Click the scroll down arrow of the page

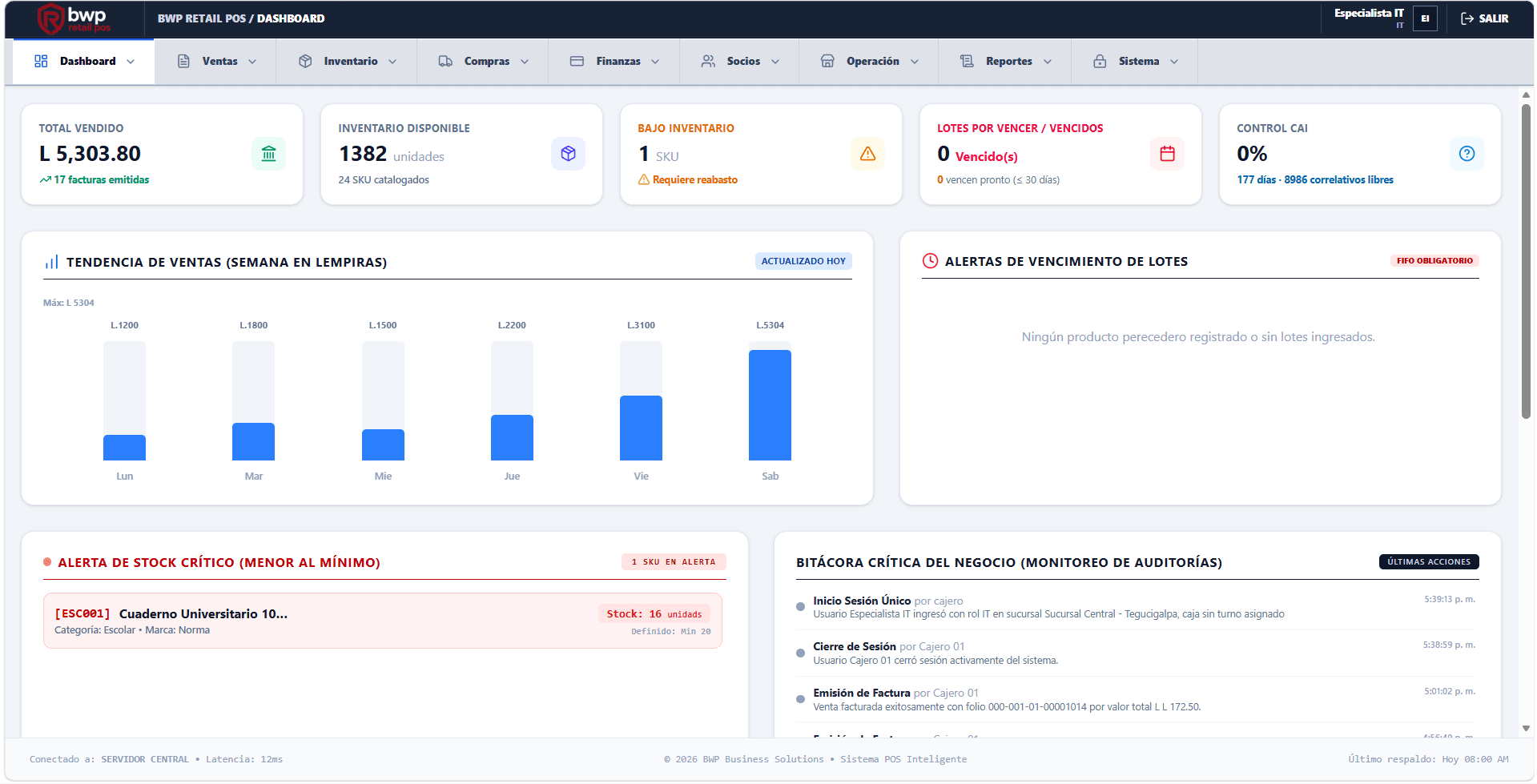[x=1526, y=729]
